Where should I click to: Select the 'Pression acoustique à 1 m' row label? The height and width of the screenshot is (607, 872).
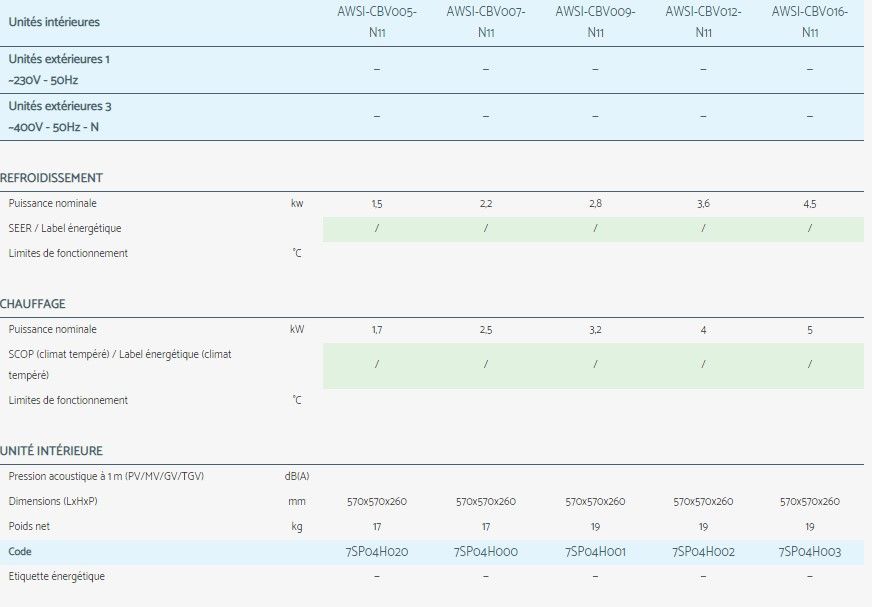pos(106,476)
